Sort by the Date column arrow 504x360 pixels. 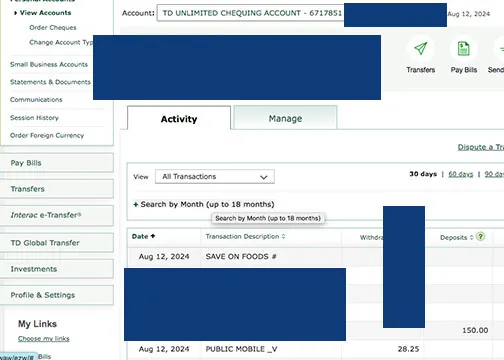click(x=153, y=236)
